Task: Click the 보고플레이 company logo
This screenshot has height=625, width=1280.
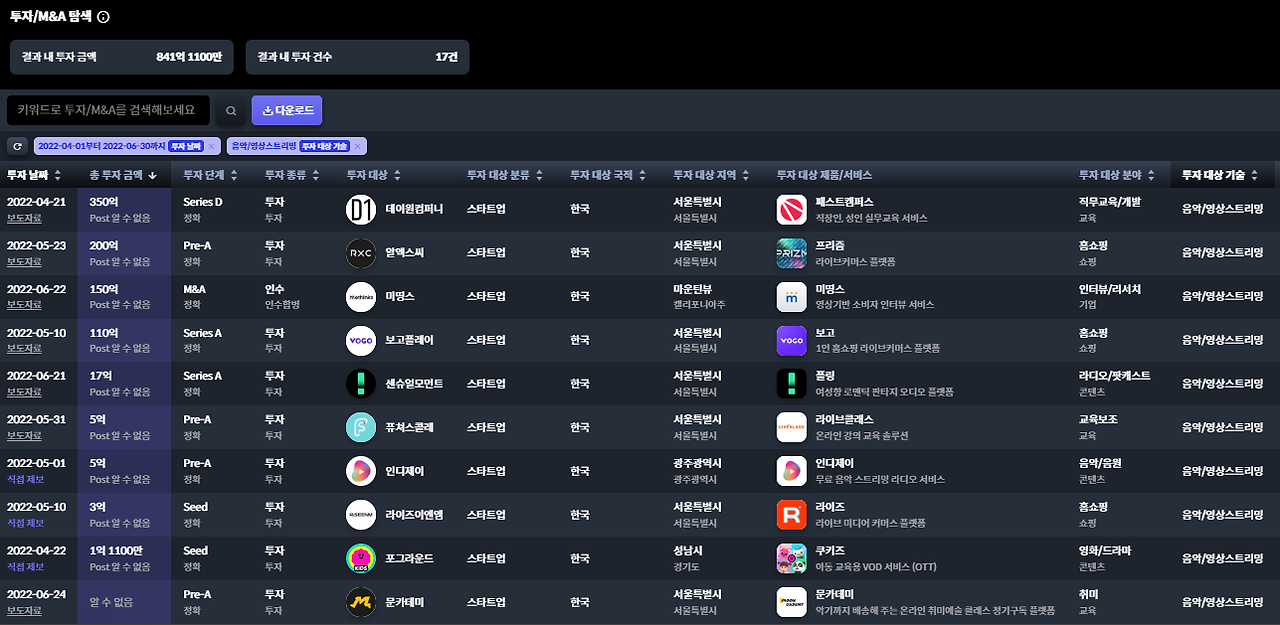Action: (361, 340)
